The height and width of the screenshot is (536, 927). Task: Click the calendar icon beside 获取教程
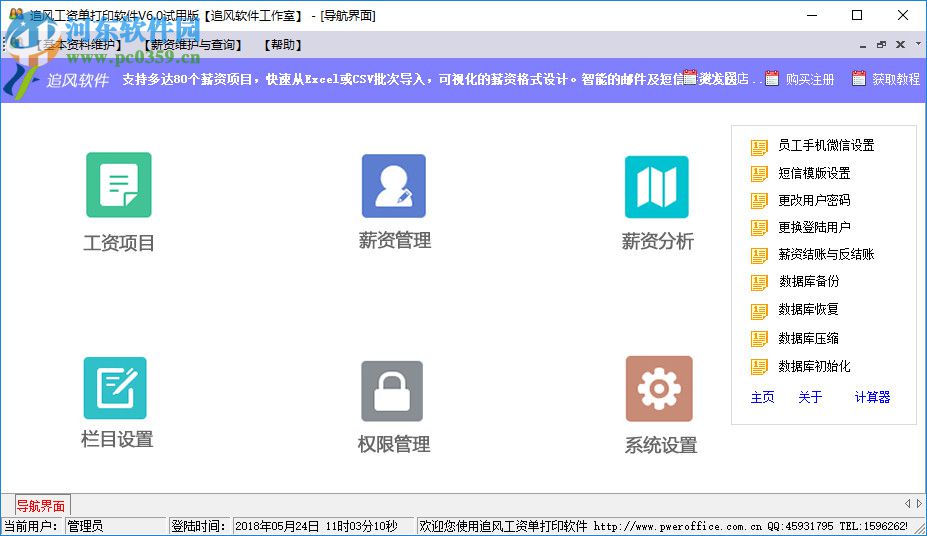[x=858, y=78]
